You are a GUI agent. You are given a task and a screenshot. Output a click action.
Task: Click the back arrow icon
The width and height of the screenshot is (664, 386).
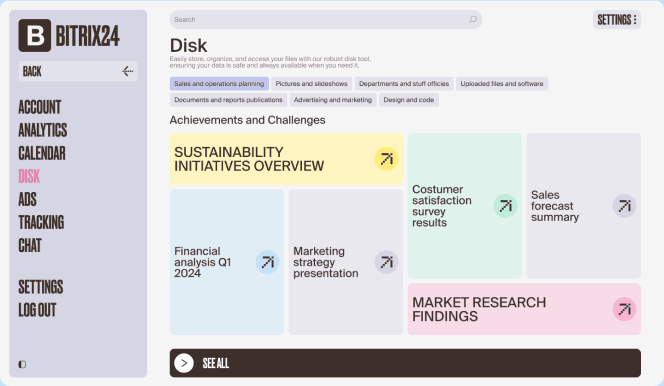click(127, 71)
